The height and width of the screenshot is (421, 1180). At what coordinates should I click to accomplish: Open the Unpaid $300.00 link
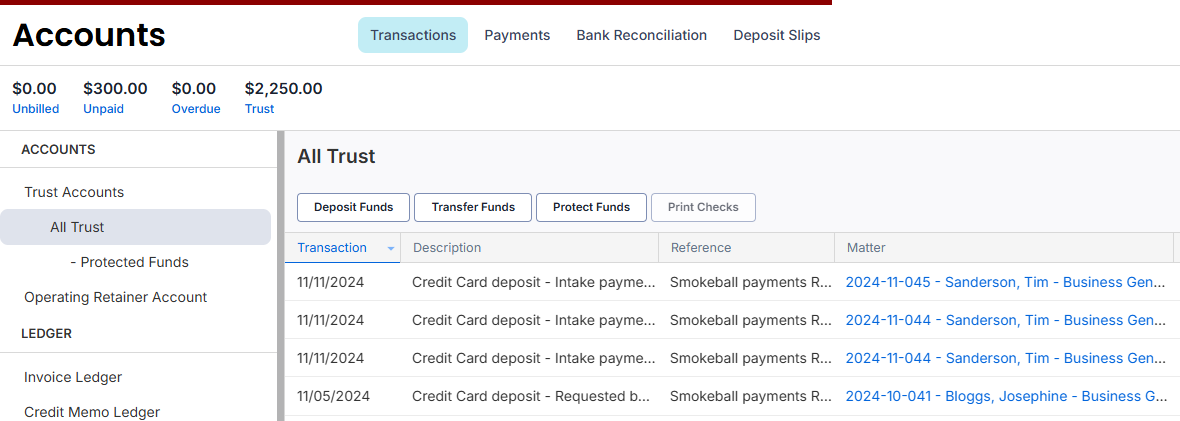click(x=103, y=109)
